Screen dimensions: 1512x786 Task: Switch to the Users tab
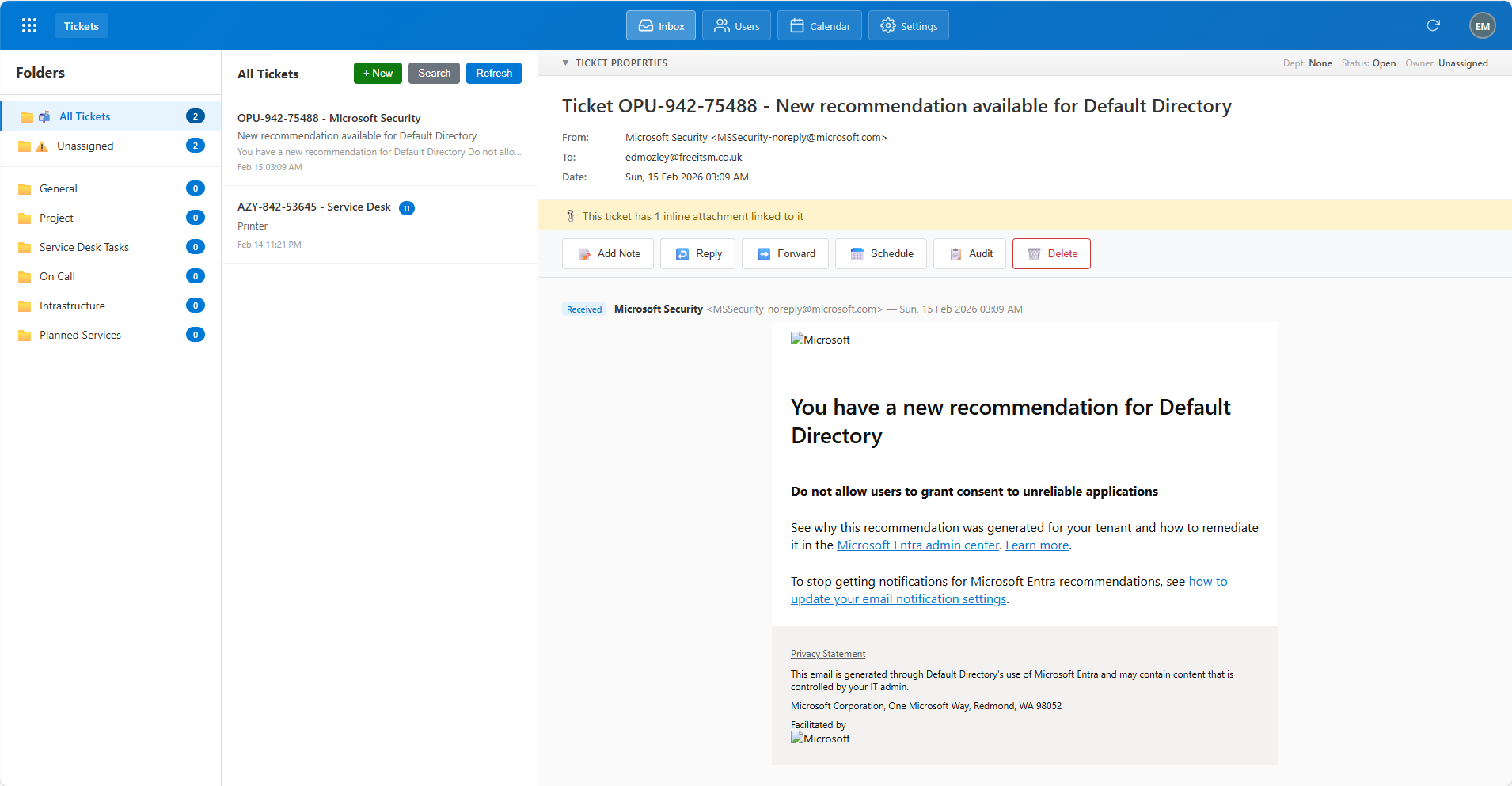736,25
